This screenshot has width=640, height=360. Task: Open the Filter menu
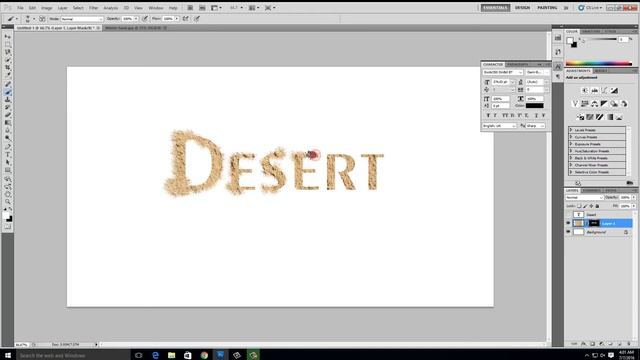point(93,8)
